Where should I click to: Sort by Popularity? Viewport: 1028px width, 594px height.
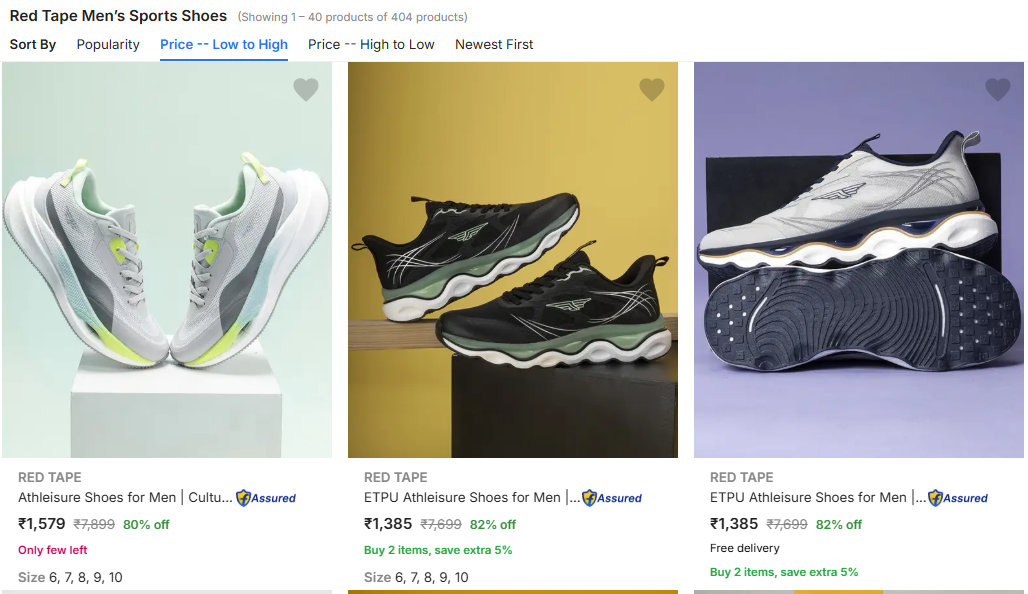click(x=108, y=45)
